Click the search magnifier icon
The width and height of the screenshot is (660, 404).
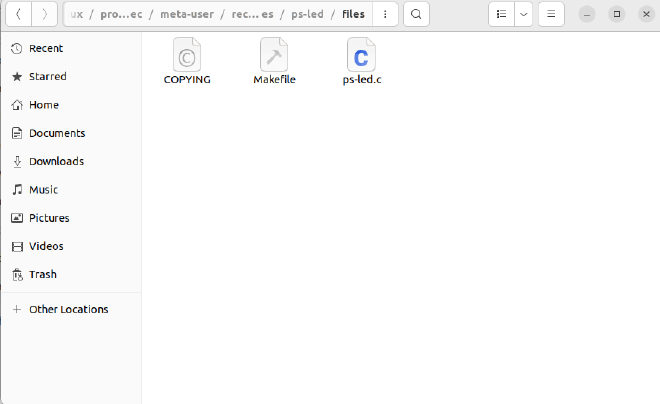coord(416,14)
